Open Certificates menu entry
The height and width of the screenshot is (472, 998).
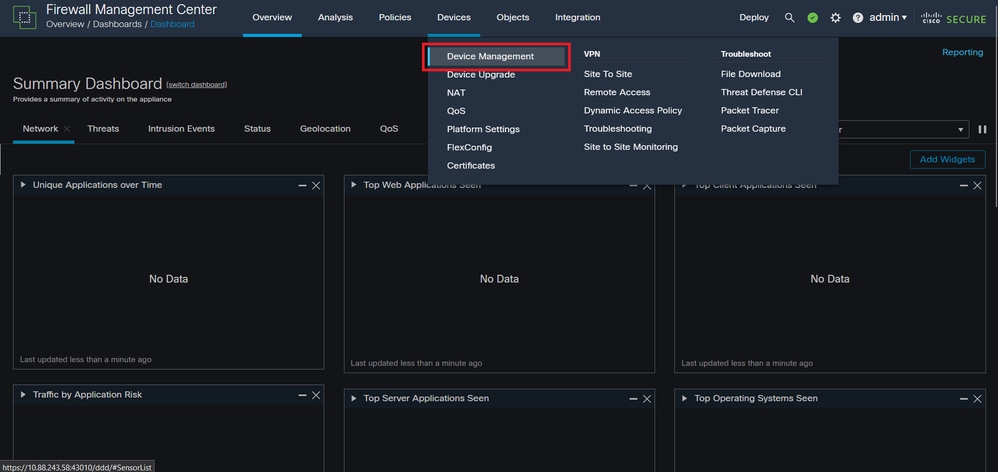(x=470, y=165)
